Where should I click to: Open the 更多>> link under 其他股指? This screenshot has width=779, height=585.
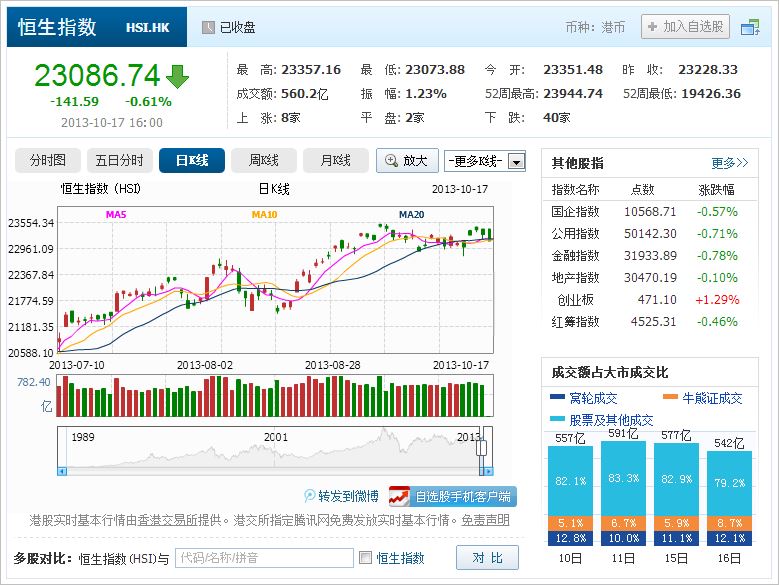click(x=729, y=163)
